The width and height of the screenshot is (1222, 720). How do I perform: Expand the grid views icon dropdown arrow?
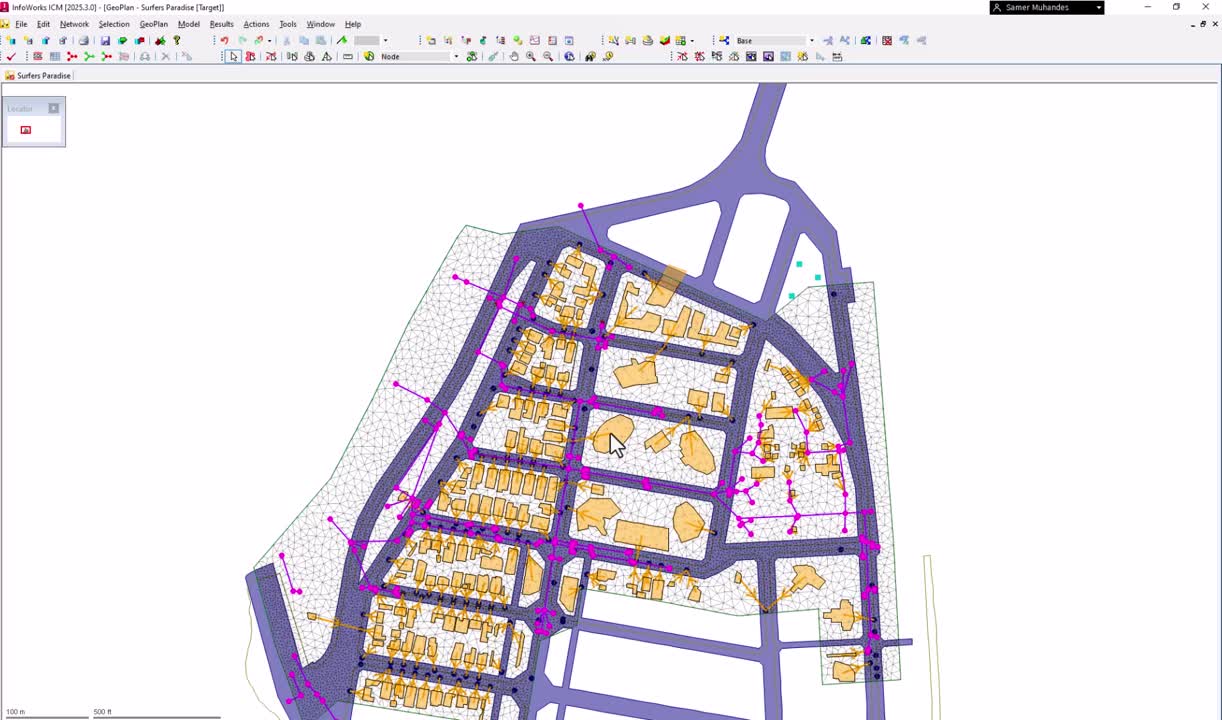coord(692,41)
